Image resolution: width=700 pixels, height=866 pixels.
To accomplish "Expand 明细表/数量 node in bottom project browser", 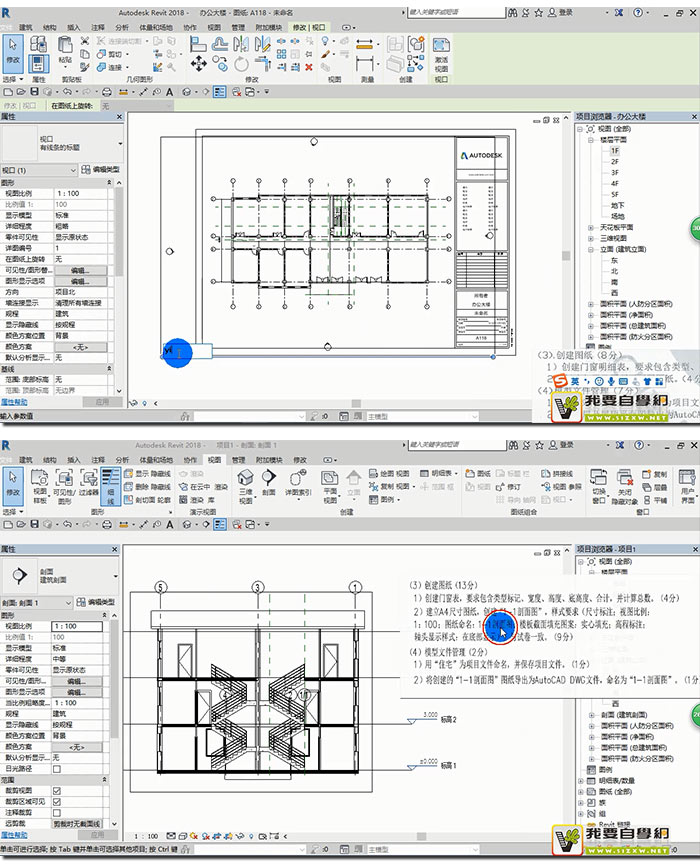I will click(581, 781).
